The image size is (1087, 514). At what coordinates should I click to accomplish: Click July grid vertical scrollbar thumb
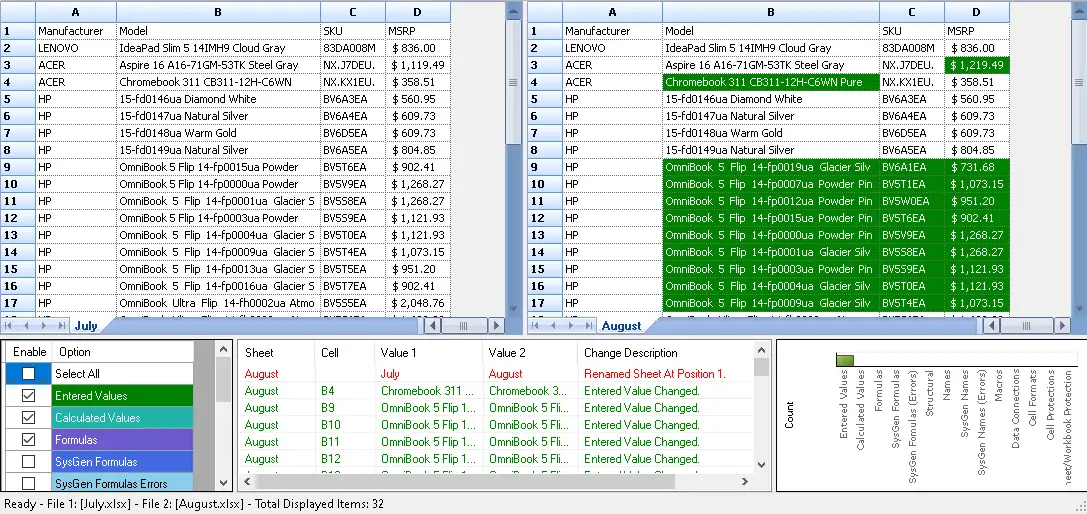coord(514,82)
